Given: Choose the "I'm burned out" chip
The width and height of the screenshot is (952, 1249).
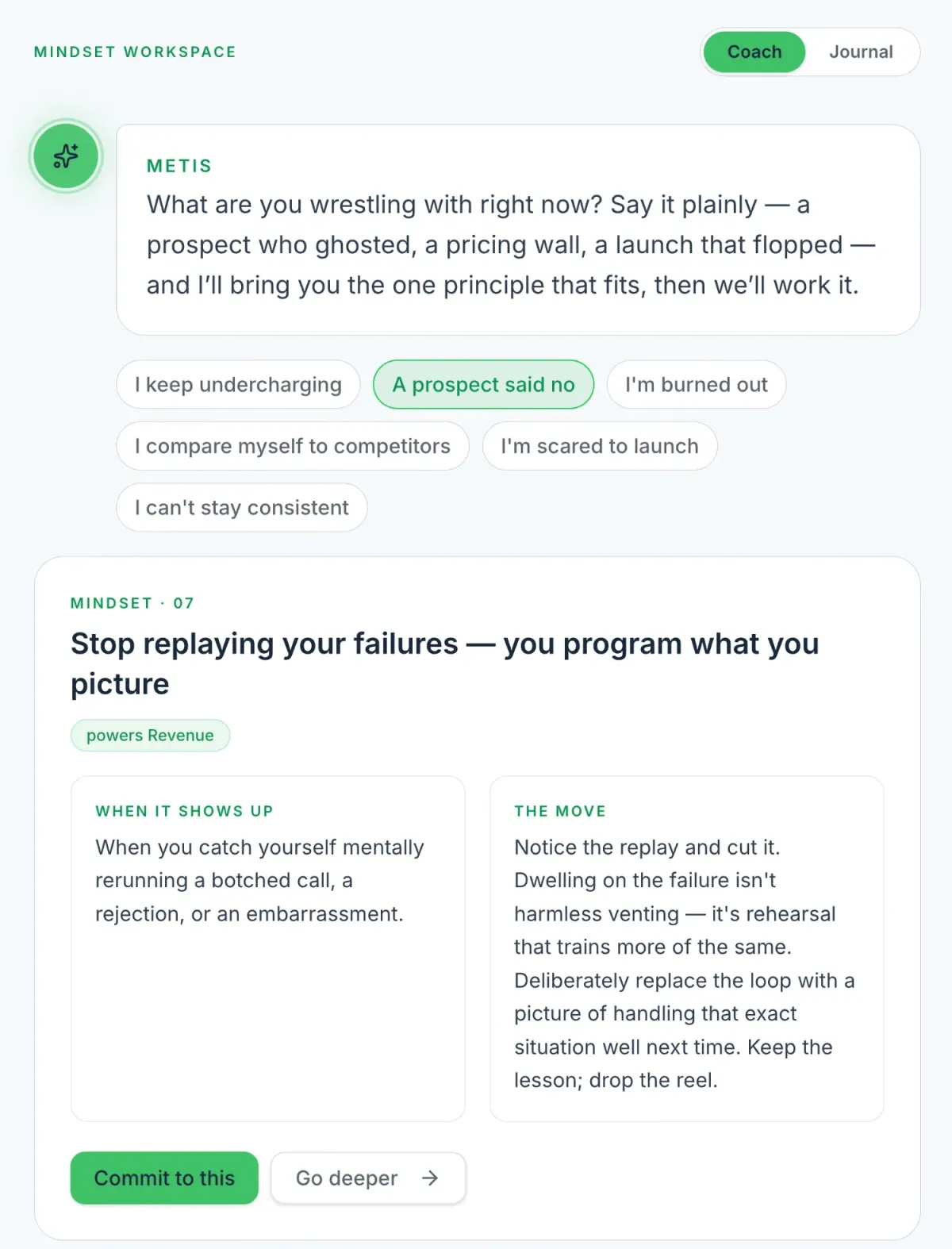Looking at the screenshot, I should tap(697, 385).
